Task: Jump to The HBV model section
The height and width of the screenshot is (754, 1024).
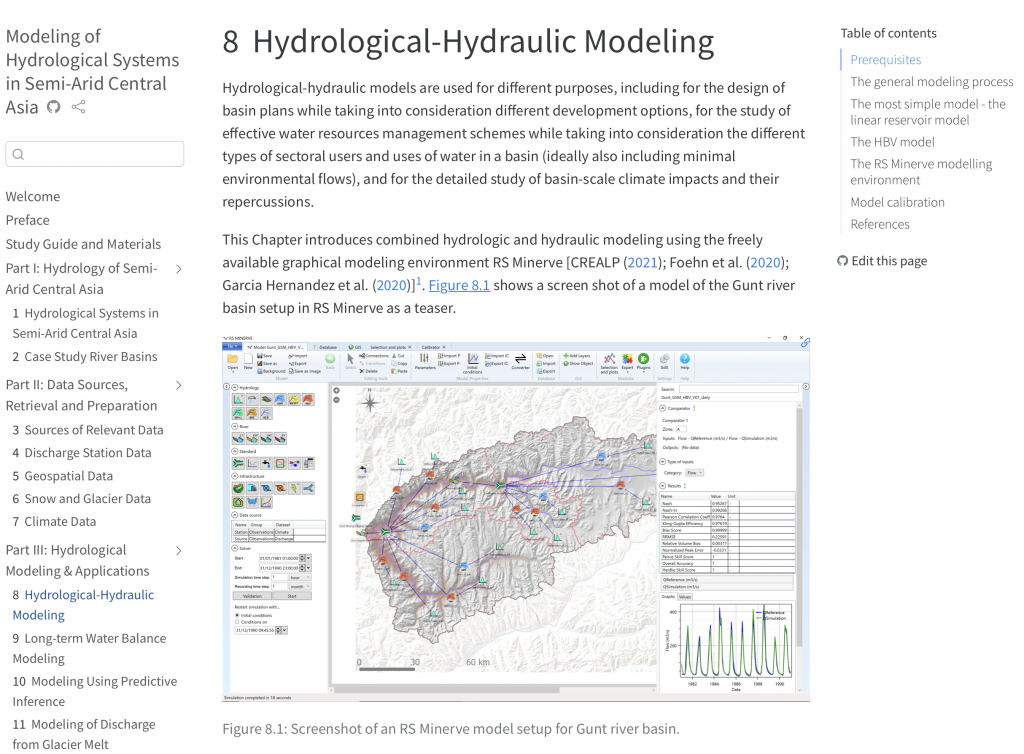Action: point(892,142)
